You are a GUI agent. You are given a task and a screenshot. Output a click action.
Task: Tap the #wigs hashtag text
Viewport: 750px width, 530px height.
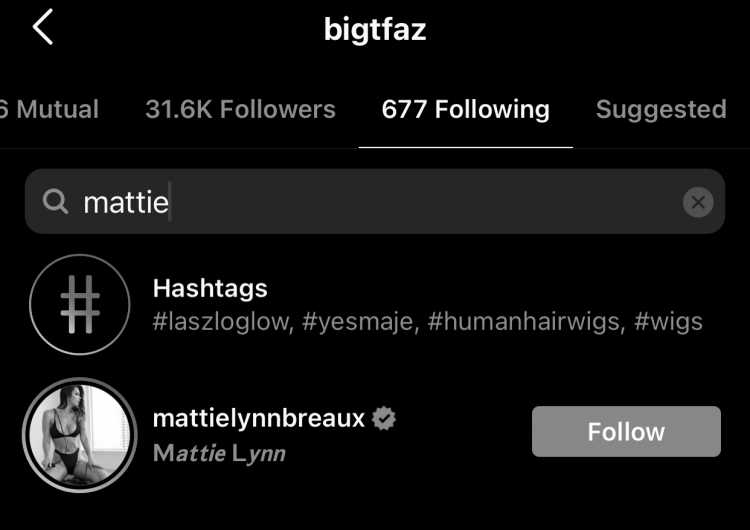click(668, 321)
